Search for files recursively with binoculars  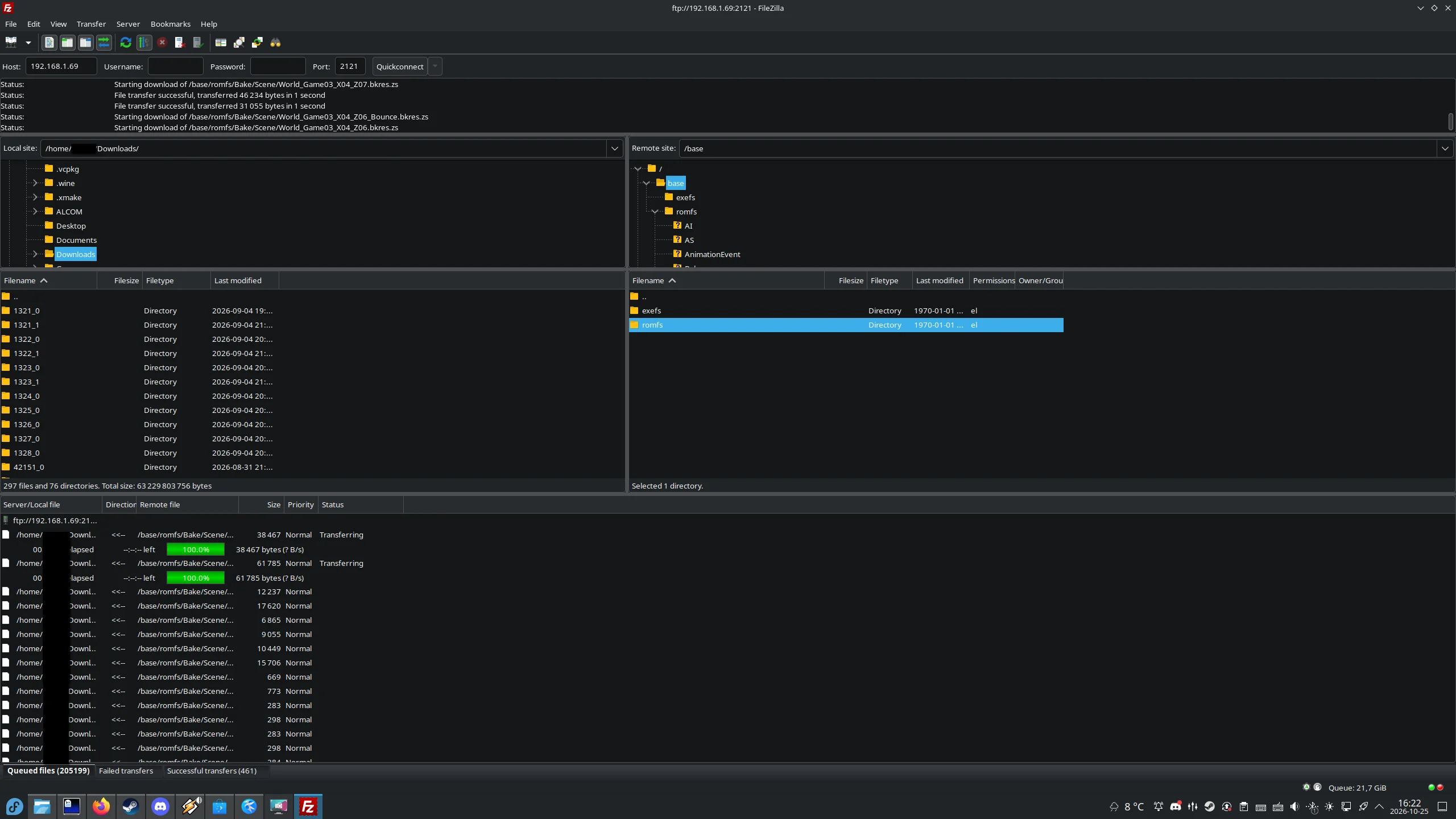275,43
